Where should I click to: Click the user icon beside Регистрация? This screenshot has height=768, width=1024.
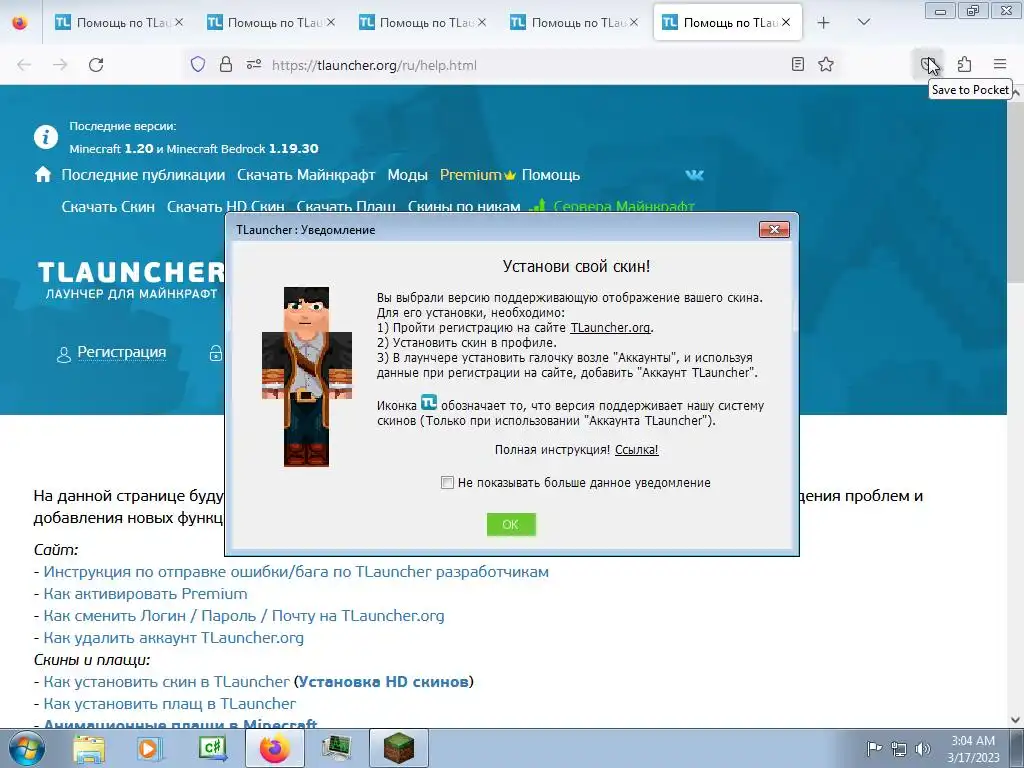click(63, 355)
